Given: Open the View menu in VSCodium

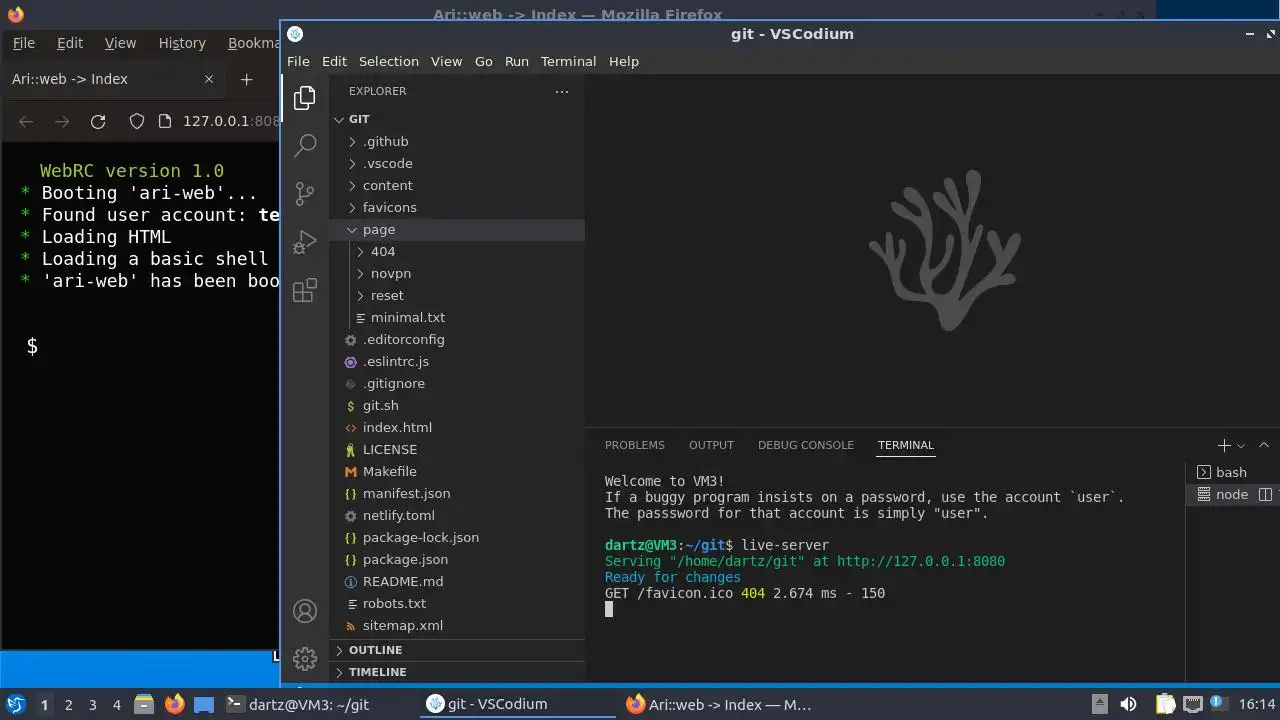Looking at the screenshot, I should [x=446, y=61].
